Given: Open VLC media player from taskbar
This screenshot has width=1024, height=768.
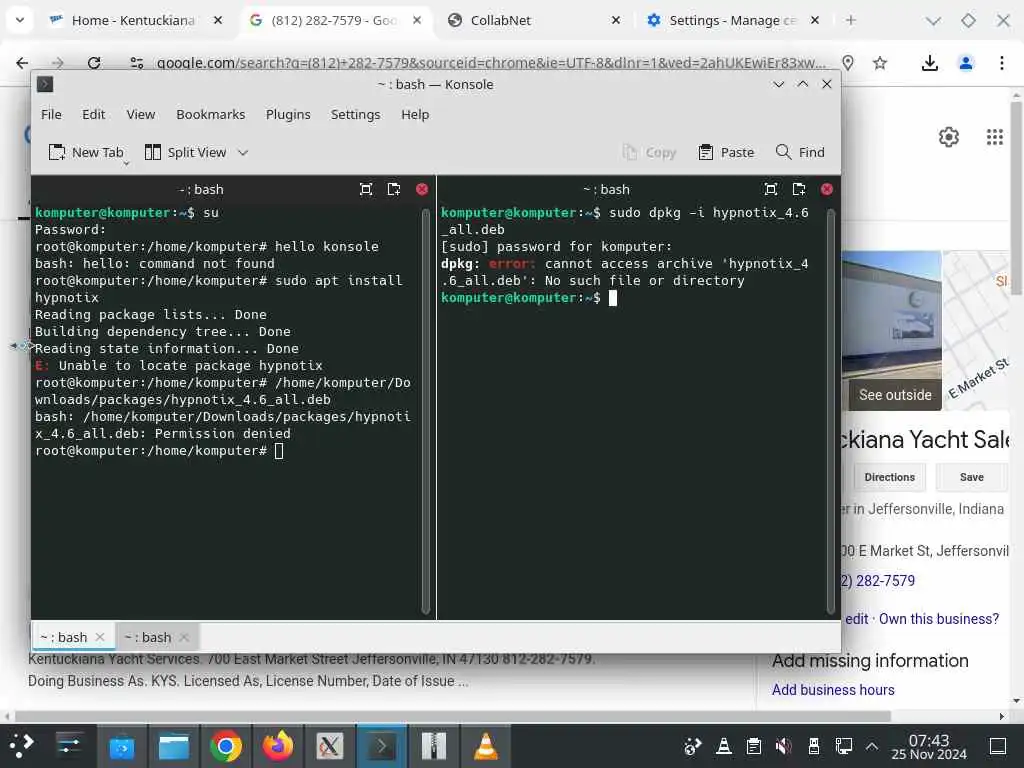Looking at the screenshot, I should 485,746.
